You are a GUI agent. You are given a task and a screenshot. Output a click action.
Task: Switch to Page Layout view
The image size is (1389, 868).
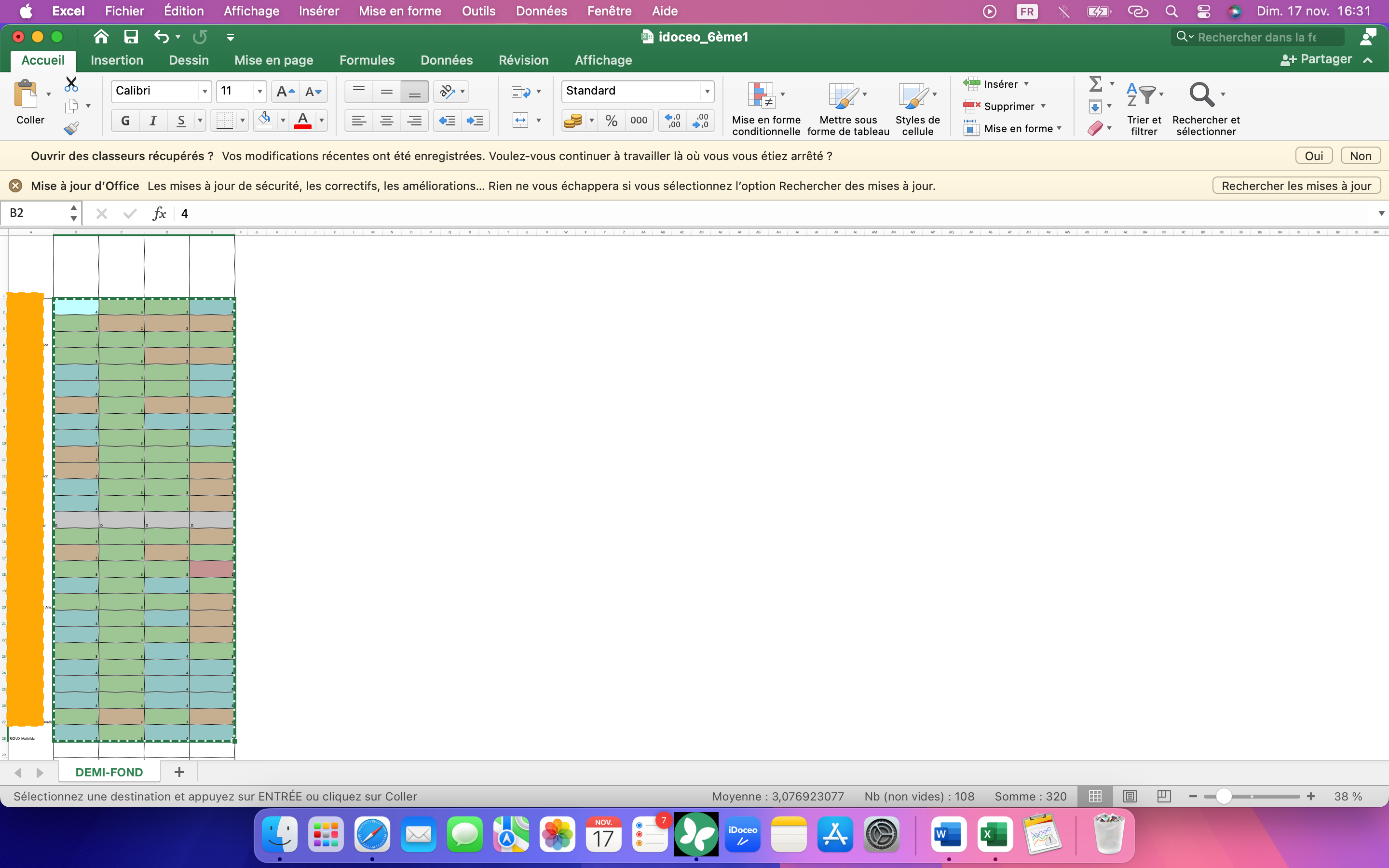(x=1130, y=796)
